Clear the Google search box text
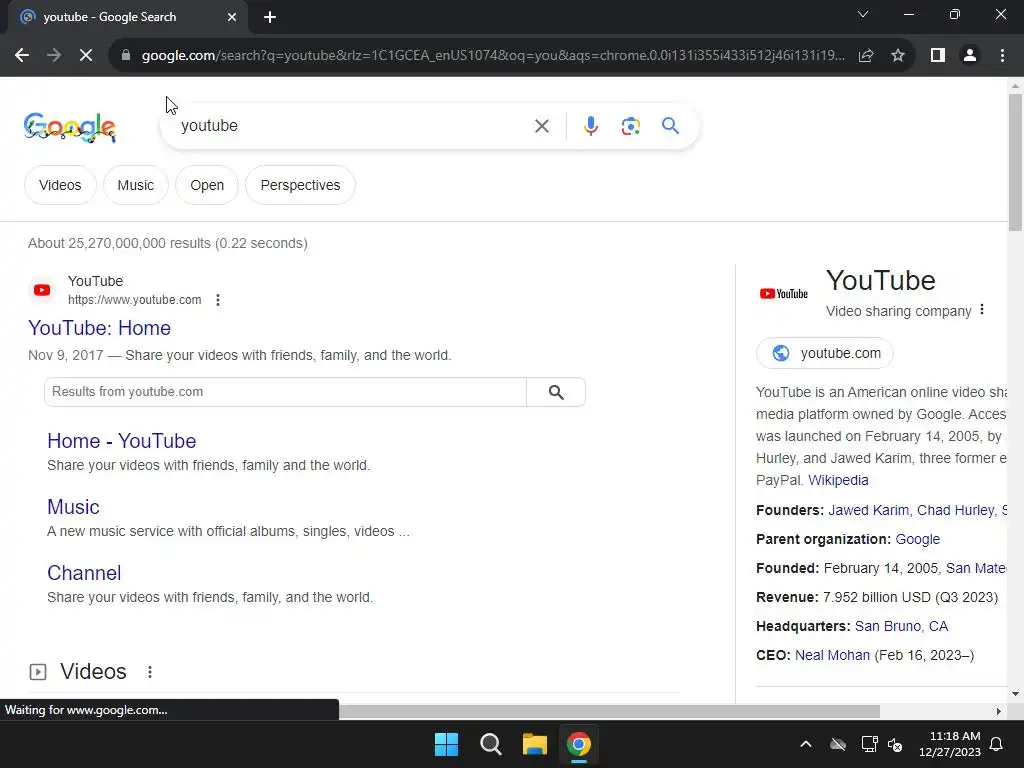Viewport: 1024px width, 768px height. coord(541,126)
